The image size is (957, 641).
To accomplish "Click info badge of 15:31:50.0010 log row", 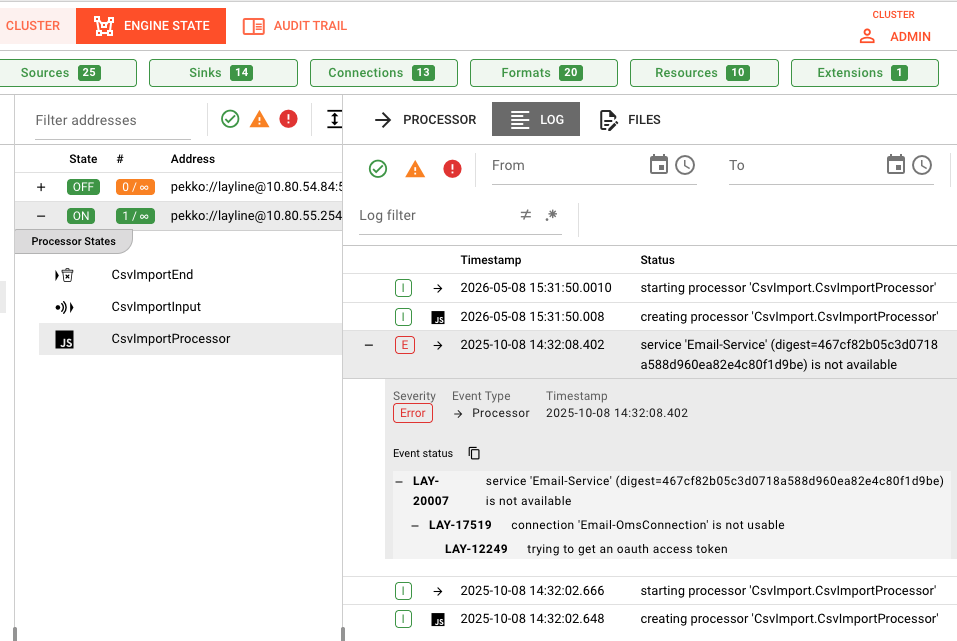I will (403, 288).
